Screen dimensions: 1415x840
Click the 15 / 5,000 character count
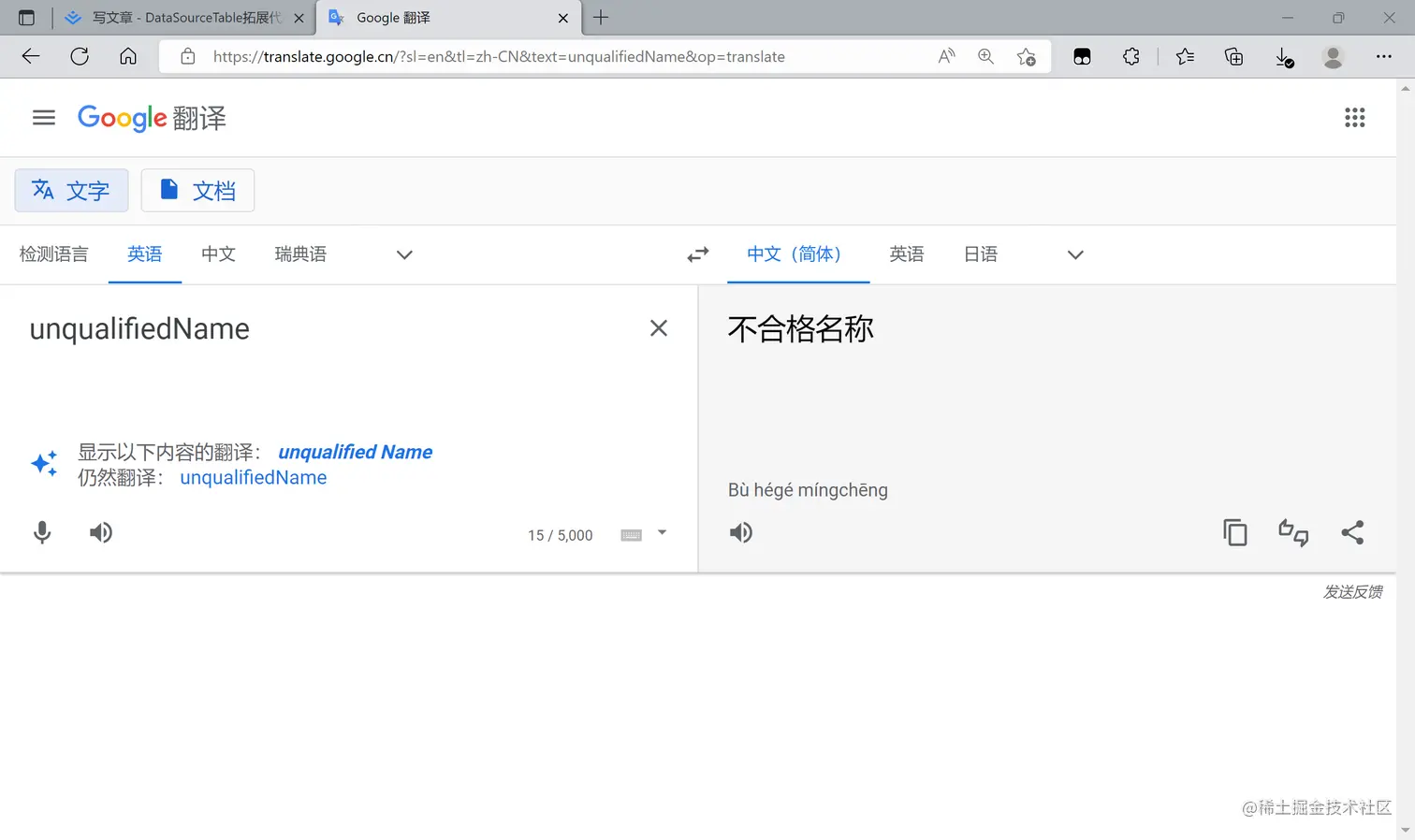click(560, 535)
